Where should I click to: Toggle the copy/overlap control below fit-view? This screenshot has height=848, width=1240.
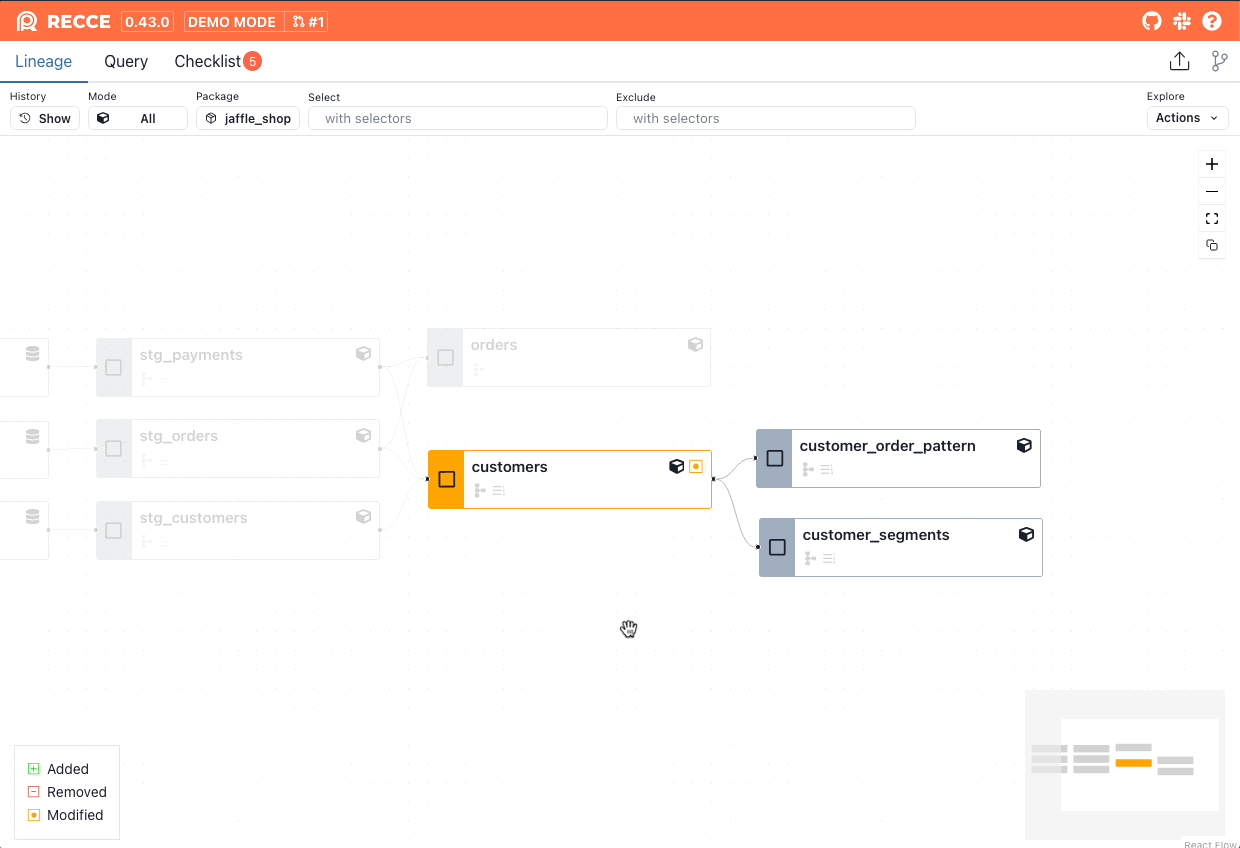[1211, 245]
